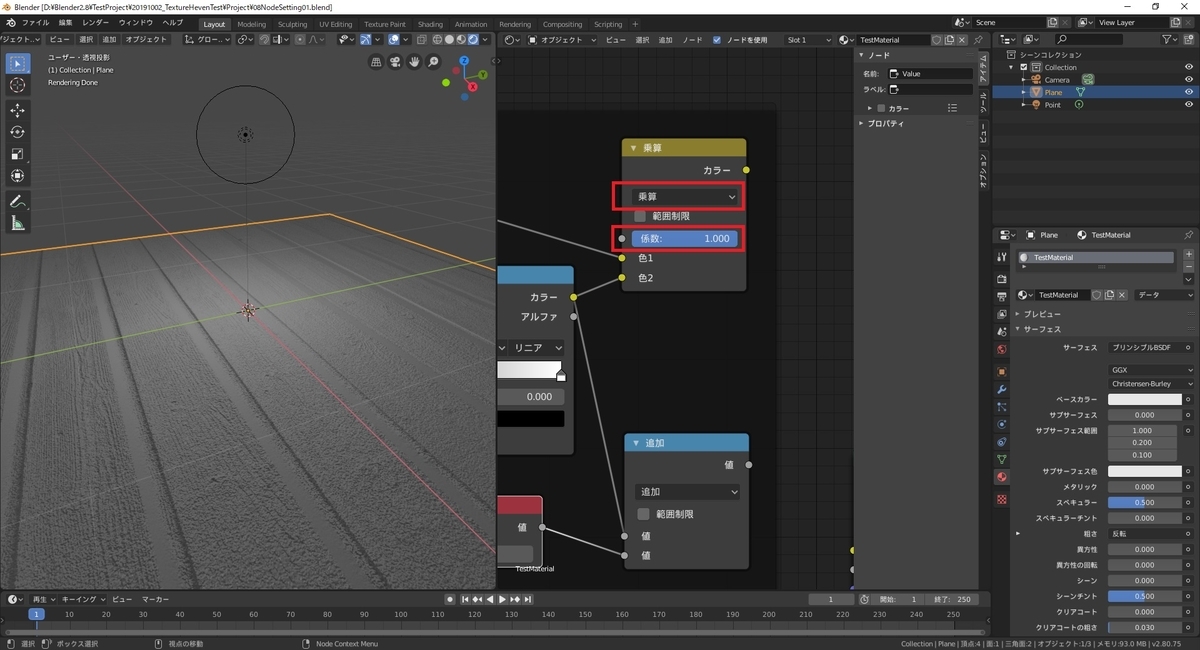This screenshot has width=1200, height=650.
Task: Open the Texture properties checker icon
Action: pos(1002,498)
